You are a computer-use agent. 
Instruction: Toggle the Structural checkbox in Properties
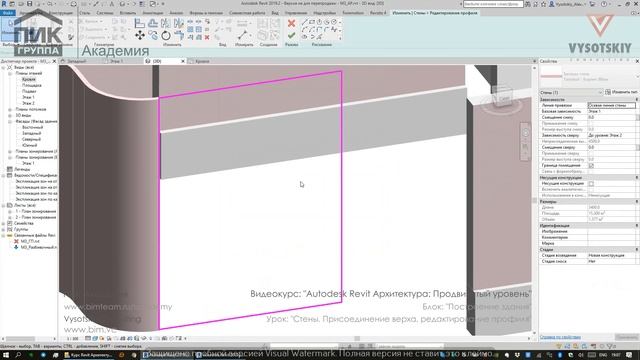(591, 184)
